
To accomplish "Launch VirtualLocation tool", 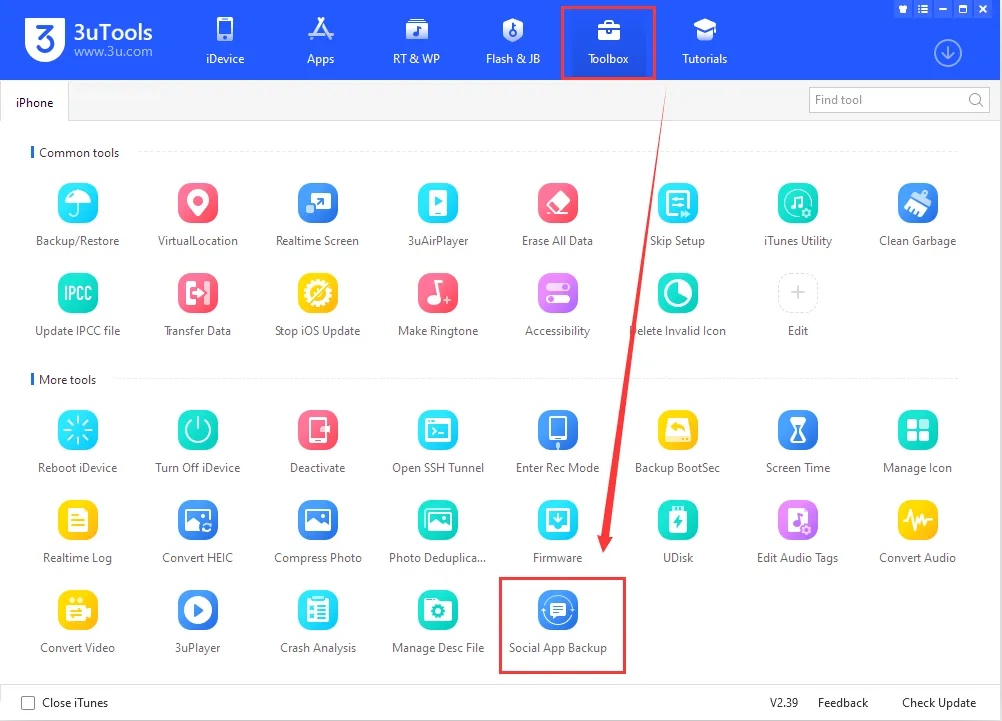I will tap(197, 203).
